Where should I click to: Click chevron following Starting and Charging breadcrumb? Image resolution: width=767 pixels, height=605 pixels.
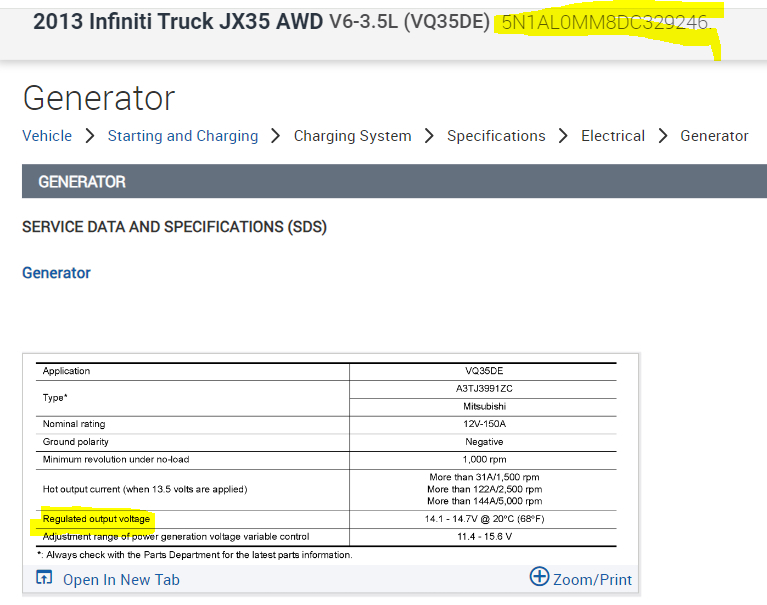(276, 136)
